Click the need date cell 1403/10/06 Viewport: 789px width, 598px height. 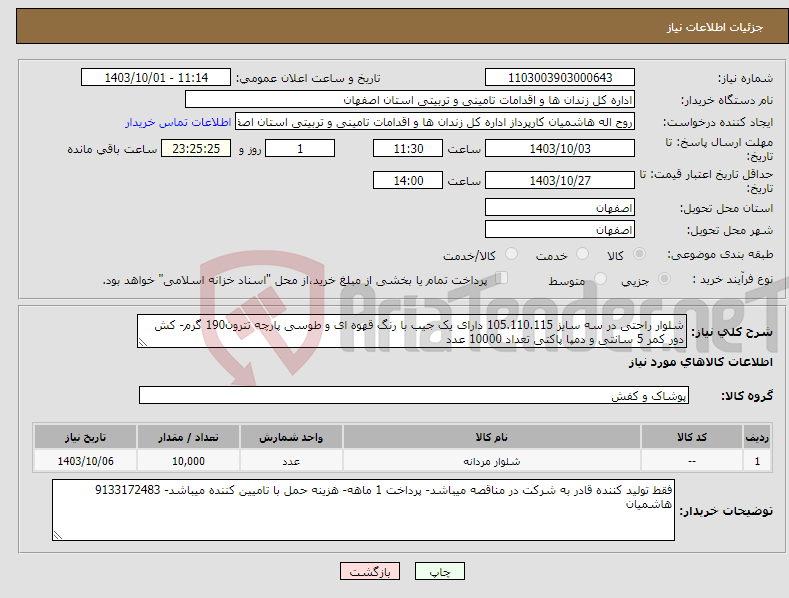(x=86, y=461)
